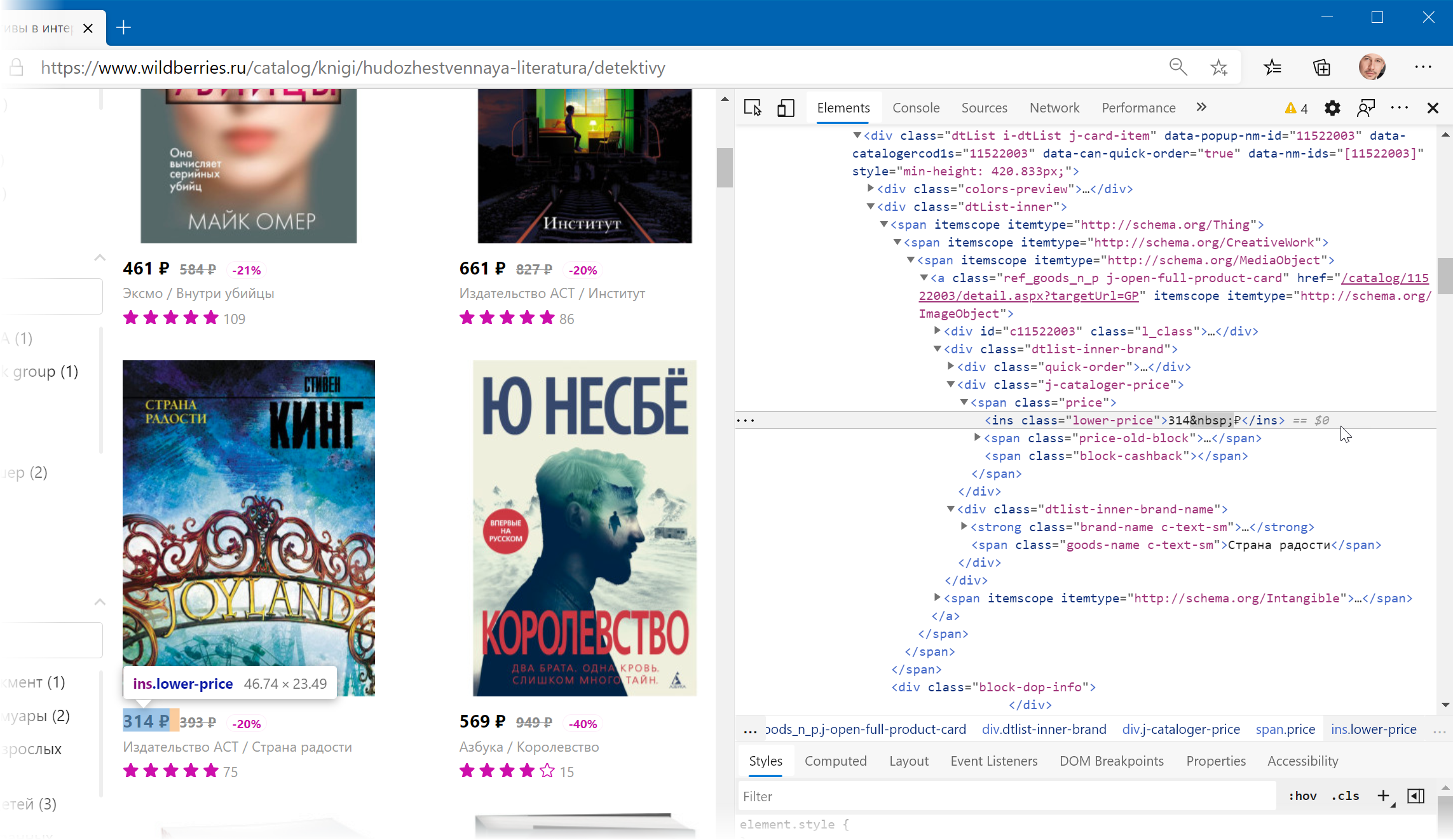Screen dimensions: 1453x840
Task: Open the user profile avatar
Action: click(x=1372, y=67)
